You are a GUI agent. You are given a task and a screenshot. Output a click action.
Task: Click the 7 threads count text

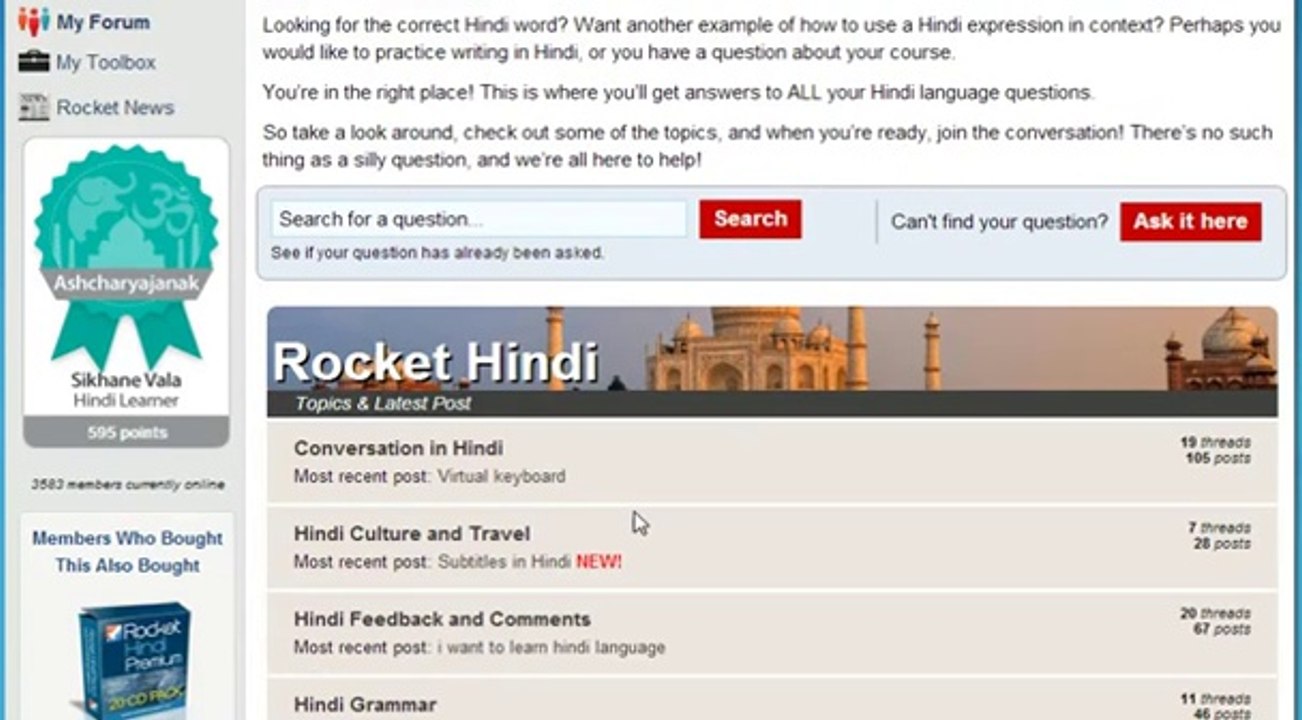coord(1219,527)
